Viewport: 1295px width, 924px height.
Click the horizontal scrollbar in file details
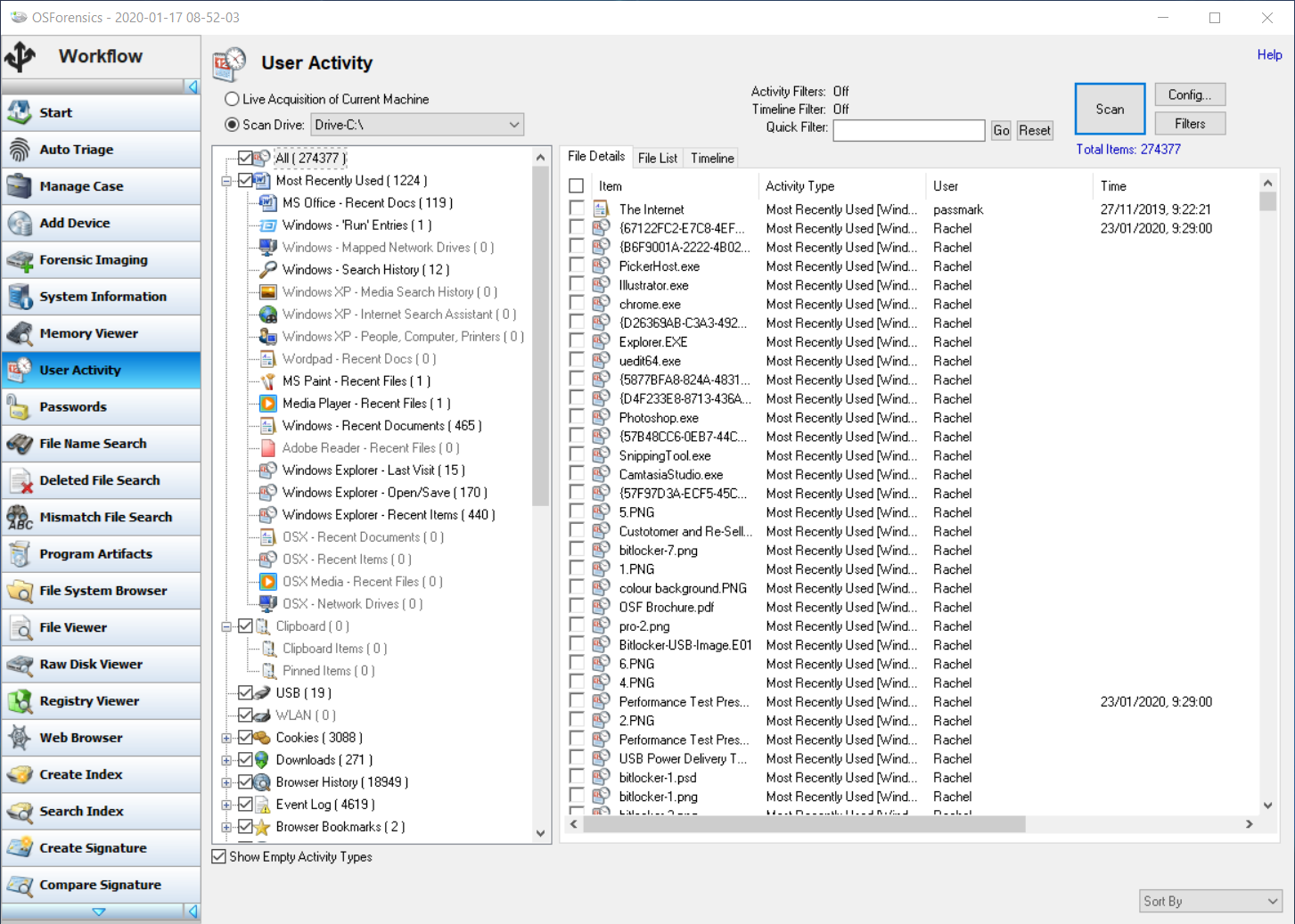802,824
